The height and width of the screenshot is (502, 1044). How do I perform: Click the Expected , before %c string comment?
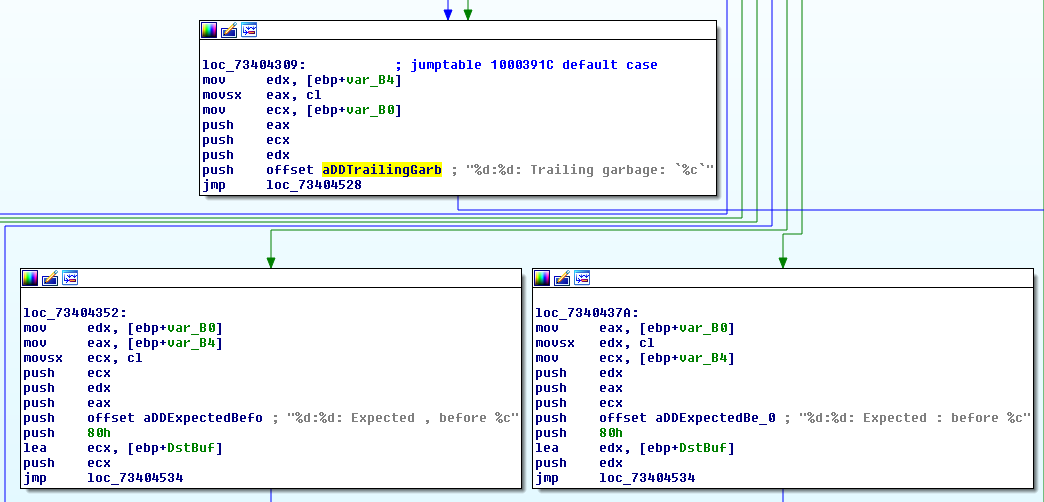[x=402, y=418]
